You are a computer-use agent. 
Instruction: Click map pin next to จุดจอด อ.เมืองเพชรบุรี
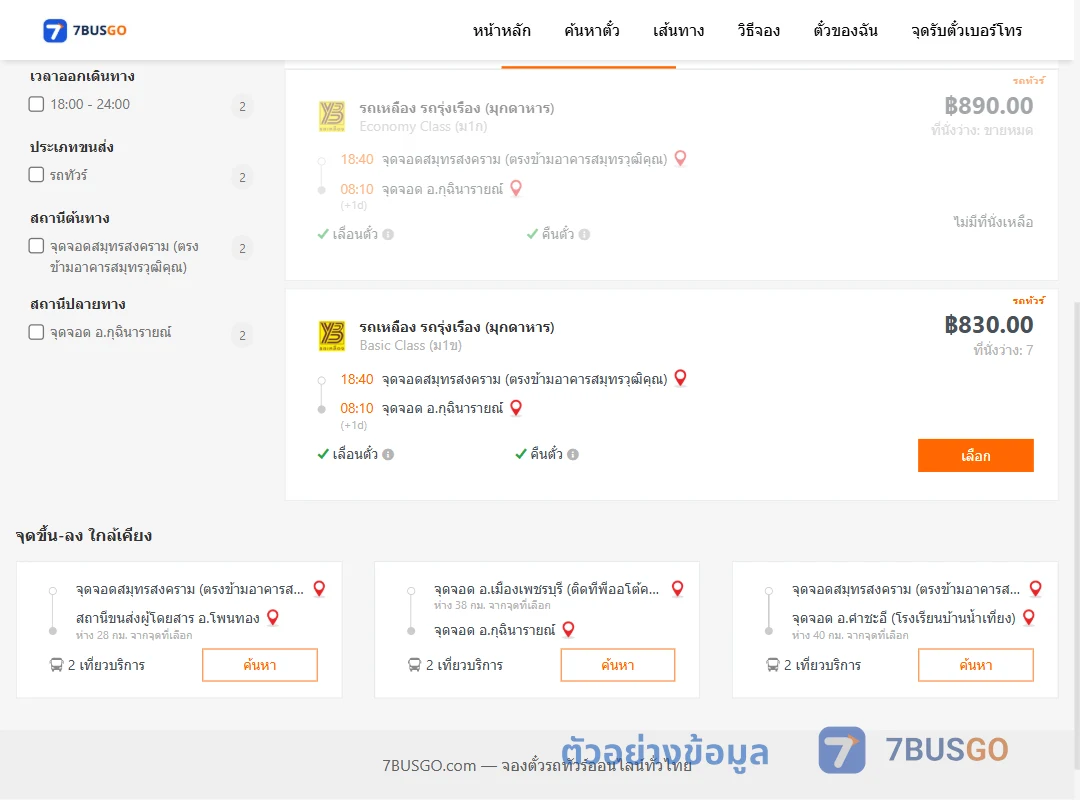[x=678, y=588]
